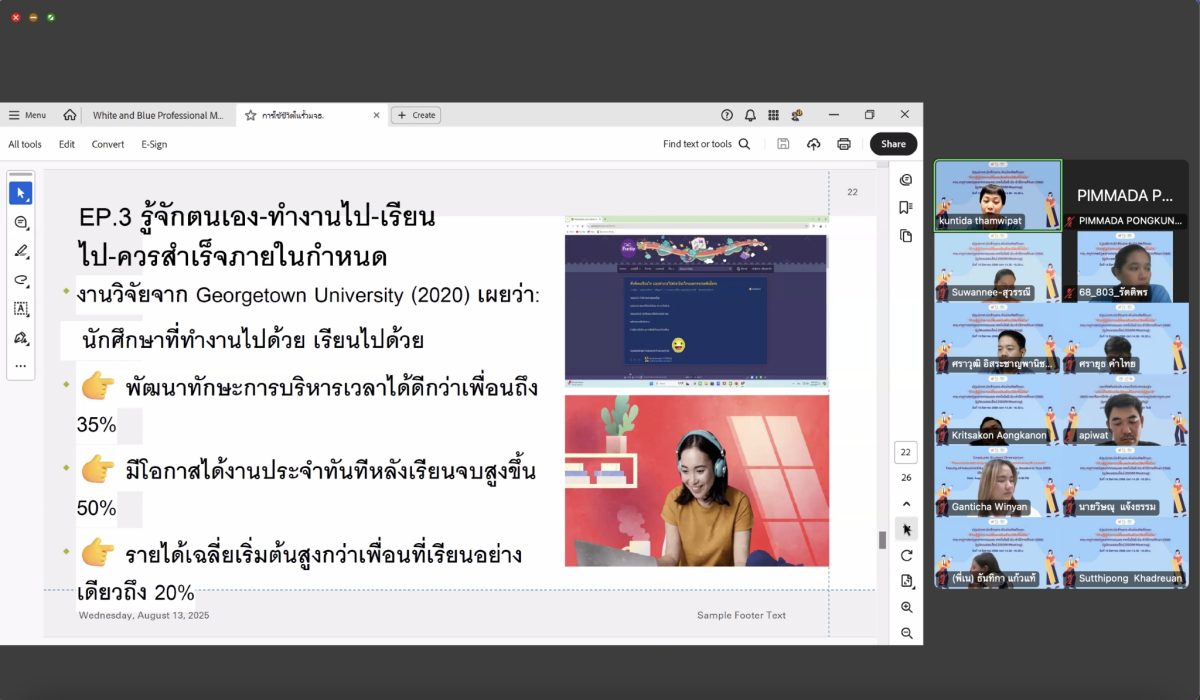Choose the highlighter pen tool

click(20, 251)
